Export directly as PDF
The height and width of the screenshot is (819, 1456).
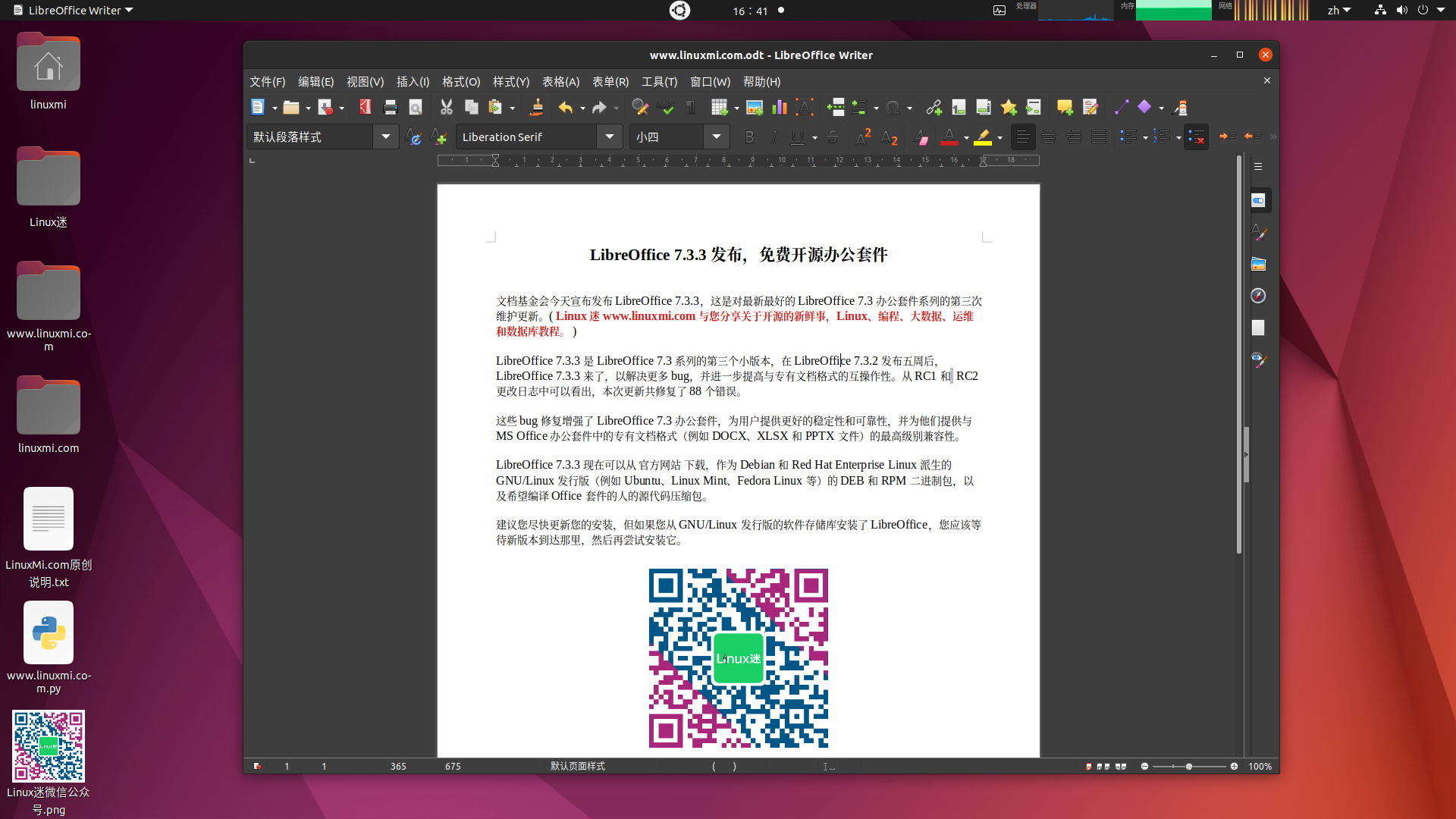pos(366,108)
